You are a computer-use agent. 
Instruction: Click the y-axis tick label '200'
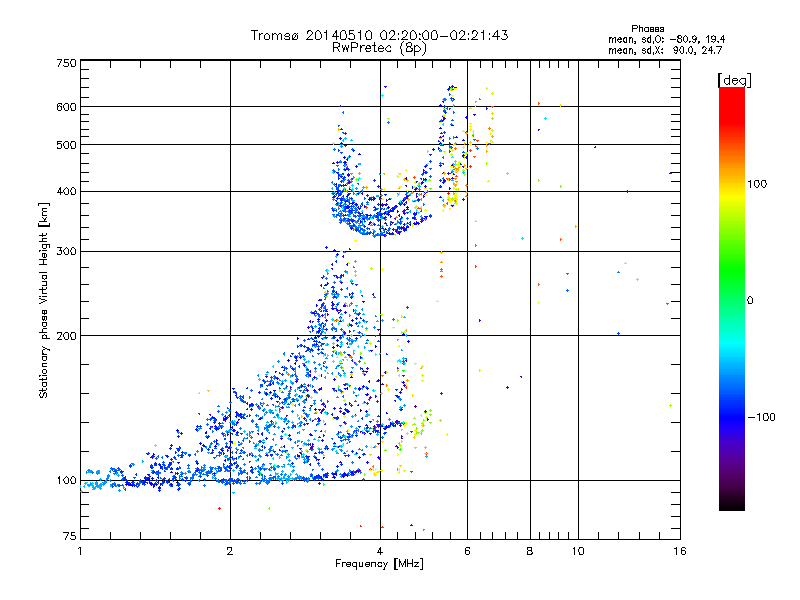pos(67,336)
